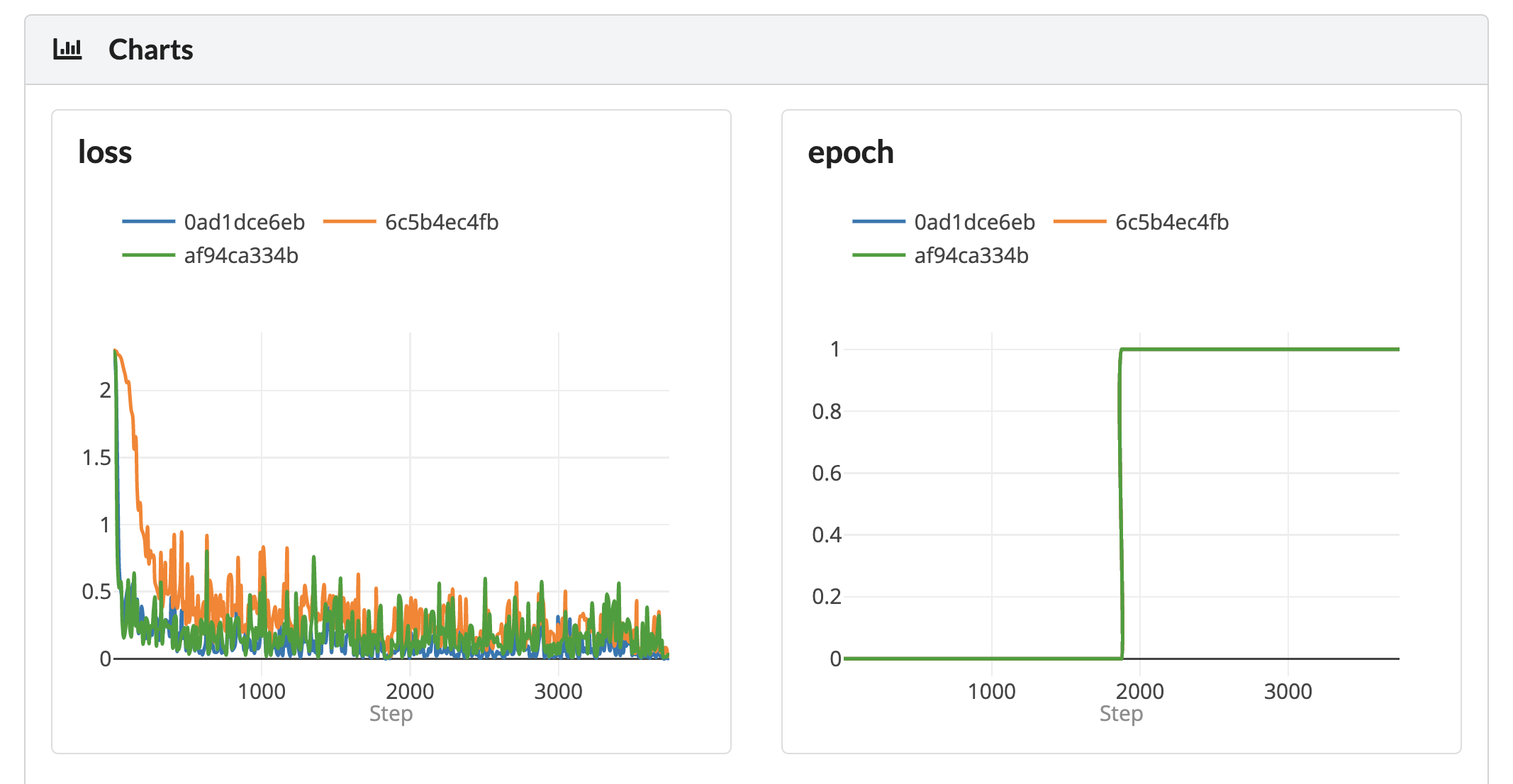Click the orange line swatch in loss legend
This screenshot has width=1513, height=784.
coord(350,222)
